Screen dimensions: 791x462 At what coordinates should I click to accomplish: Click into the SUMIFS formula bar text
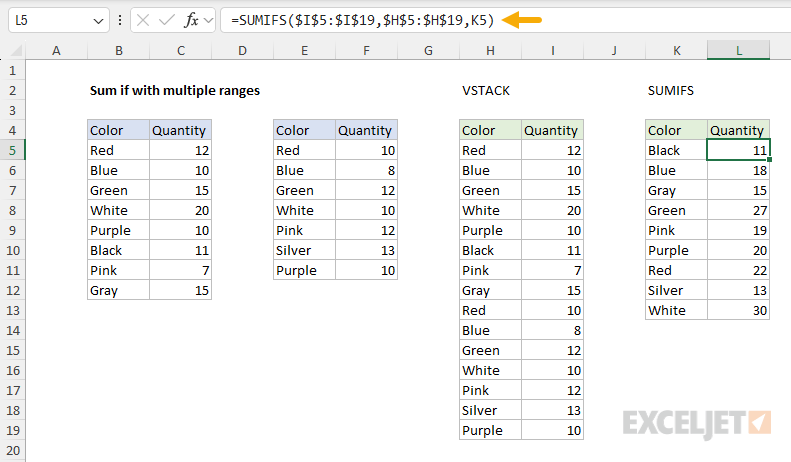362,21
